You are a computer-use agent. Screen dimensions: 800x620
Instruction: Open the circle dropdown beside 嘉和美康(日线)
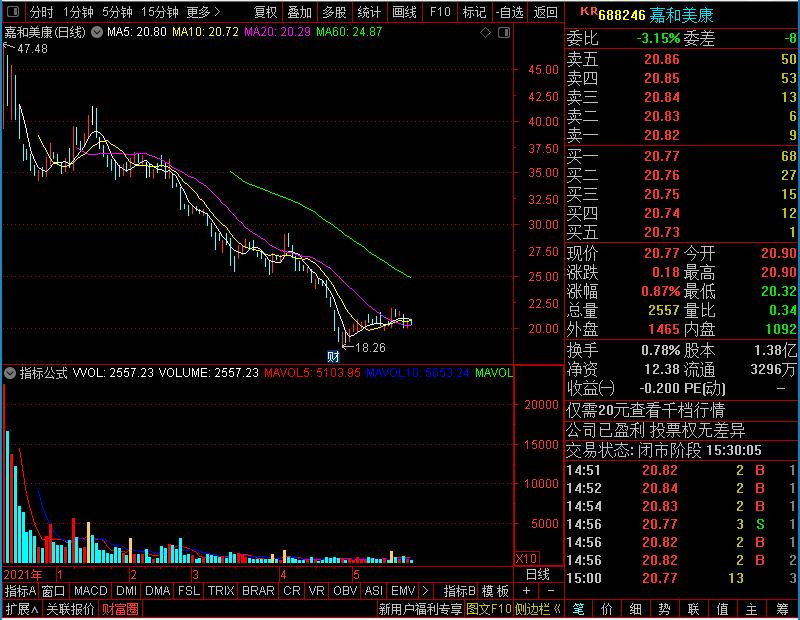[96, 33]
